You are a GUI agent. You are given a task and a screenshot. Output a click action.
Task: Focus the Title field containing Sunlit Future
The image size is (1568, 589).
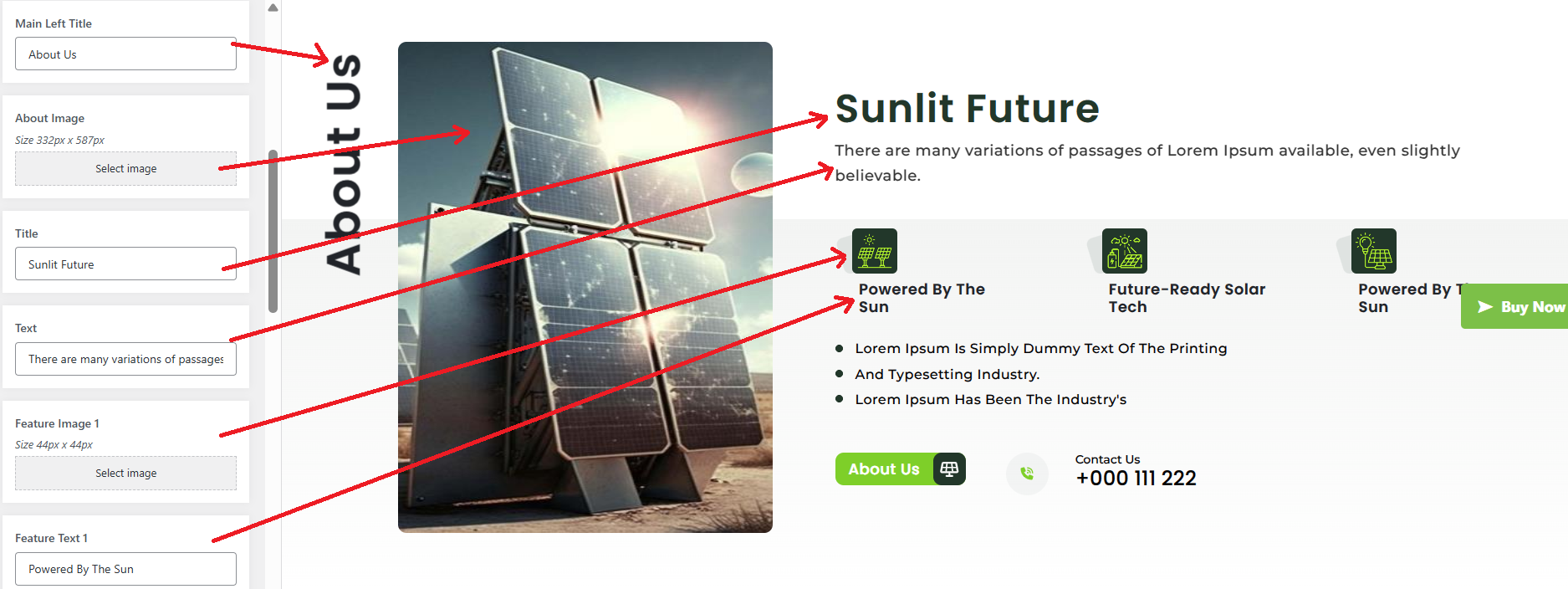coord(125,264)
